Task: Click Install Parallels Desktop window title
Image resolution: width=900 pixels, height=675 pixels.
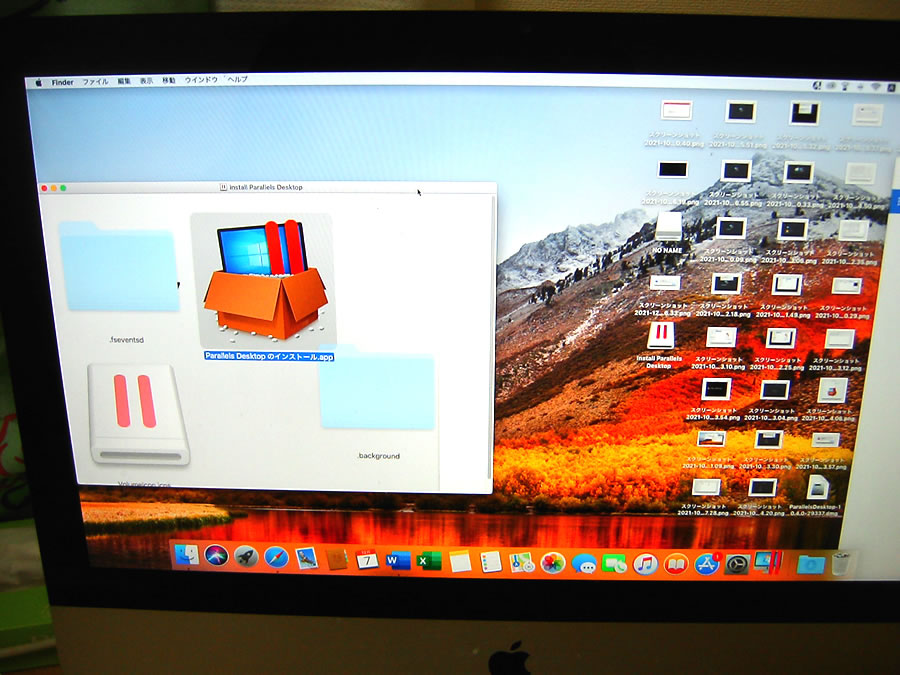Action: click(x=266, y=187)
